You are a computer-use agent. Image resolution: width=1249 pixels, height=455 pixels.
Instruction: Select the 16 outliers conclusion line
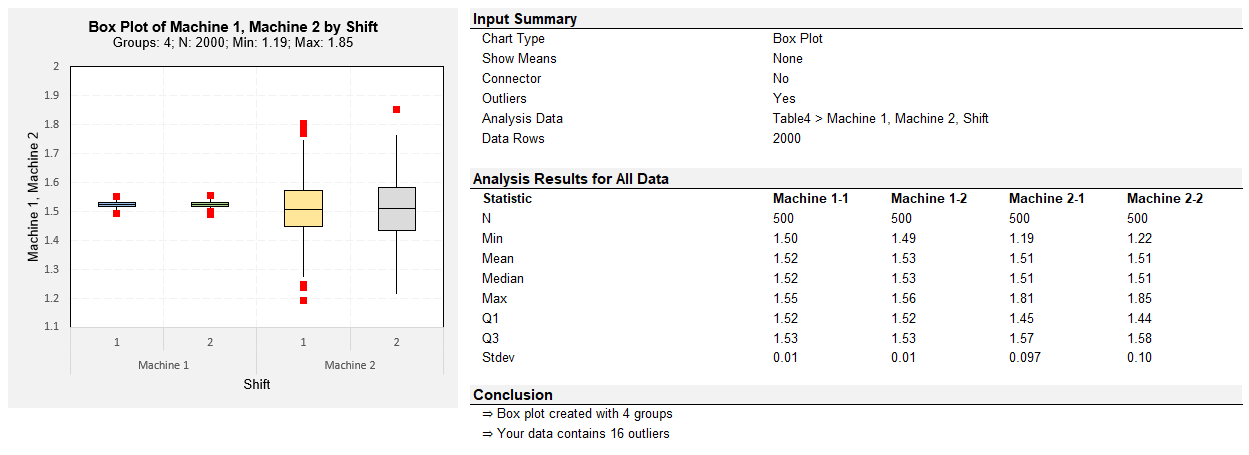pyautogui.click(x=576, y=434)
